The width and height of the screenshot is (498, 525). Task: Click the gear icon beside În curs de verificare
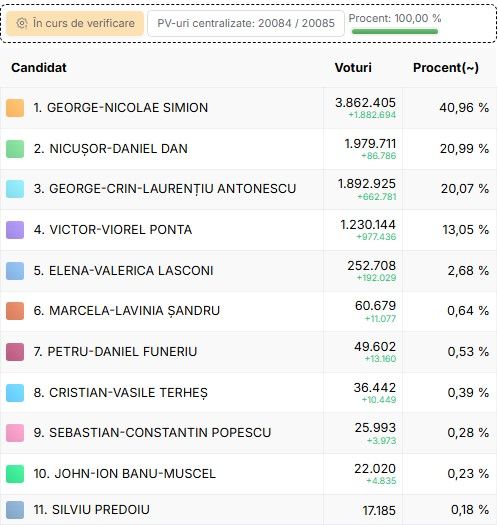click(22, 23)
